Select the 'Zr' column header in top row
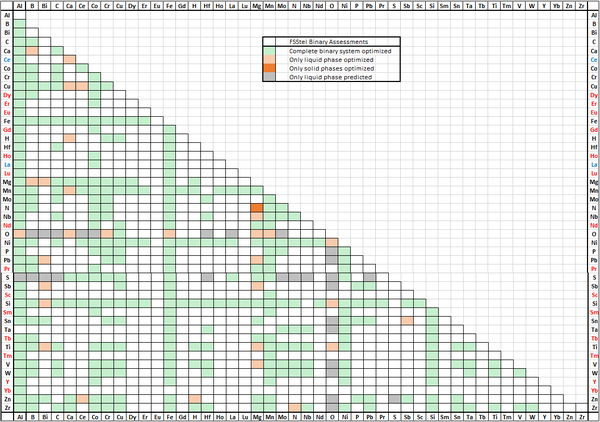This screenshot has height=422, width=600. pos(580,5)
